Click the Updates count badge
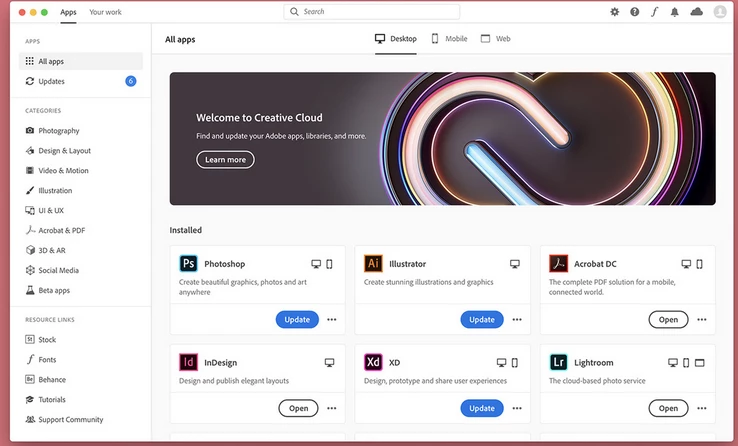This screenshot has height=446, width=738. 131,81
